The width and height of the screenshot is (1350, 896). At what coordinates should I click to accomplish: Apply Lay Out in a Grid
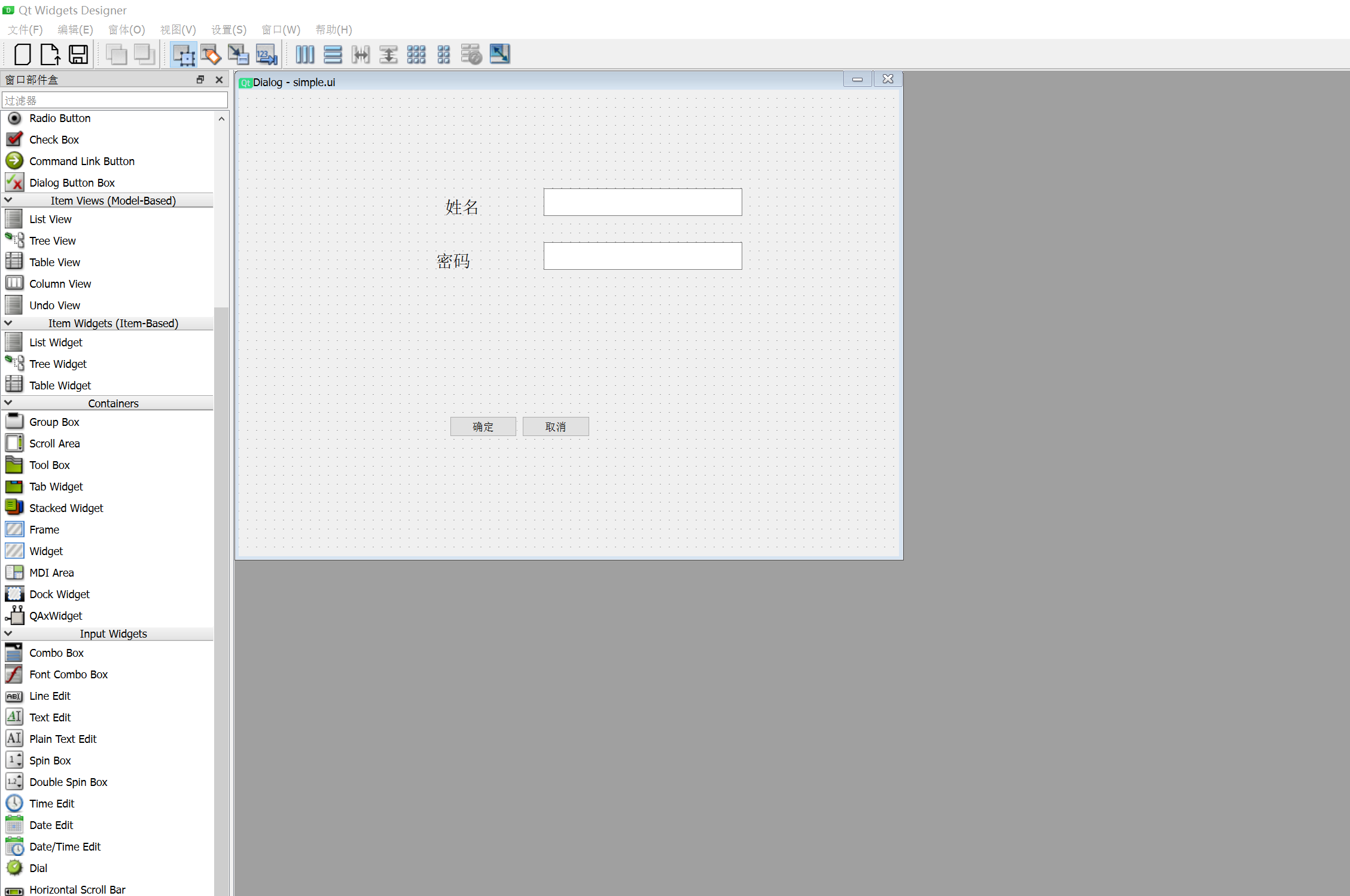[416, 54]
